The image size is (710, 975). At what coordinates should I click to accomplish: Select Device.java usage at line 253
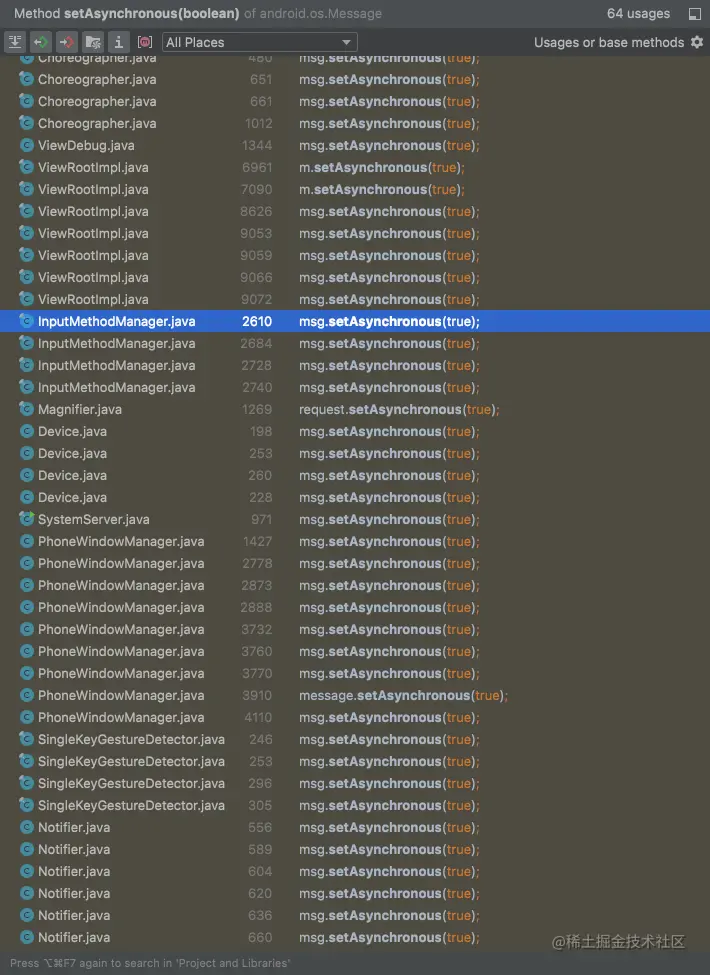pyautogui.click(x=355, y=454)
